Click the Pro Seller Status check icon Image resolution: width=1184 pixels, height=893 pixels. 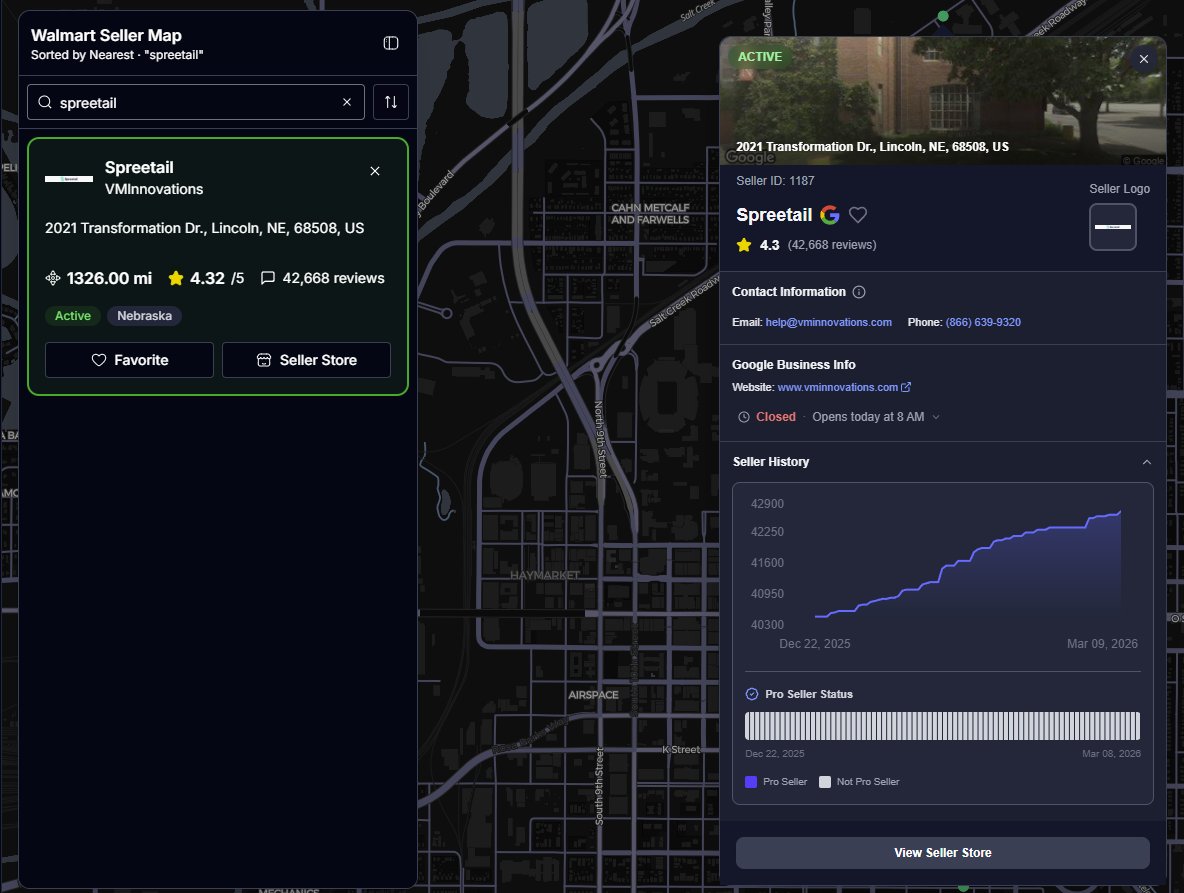752,694
